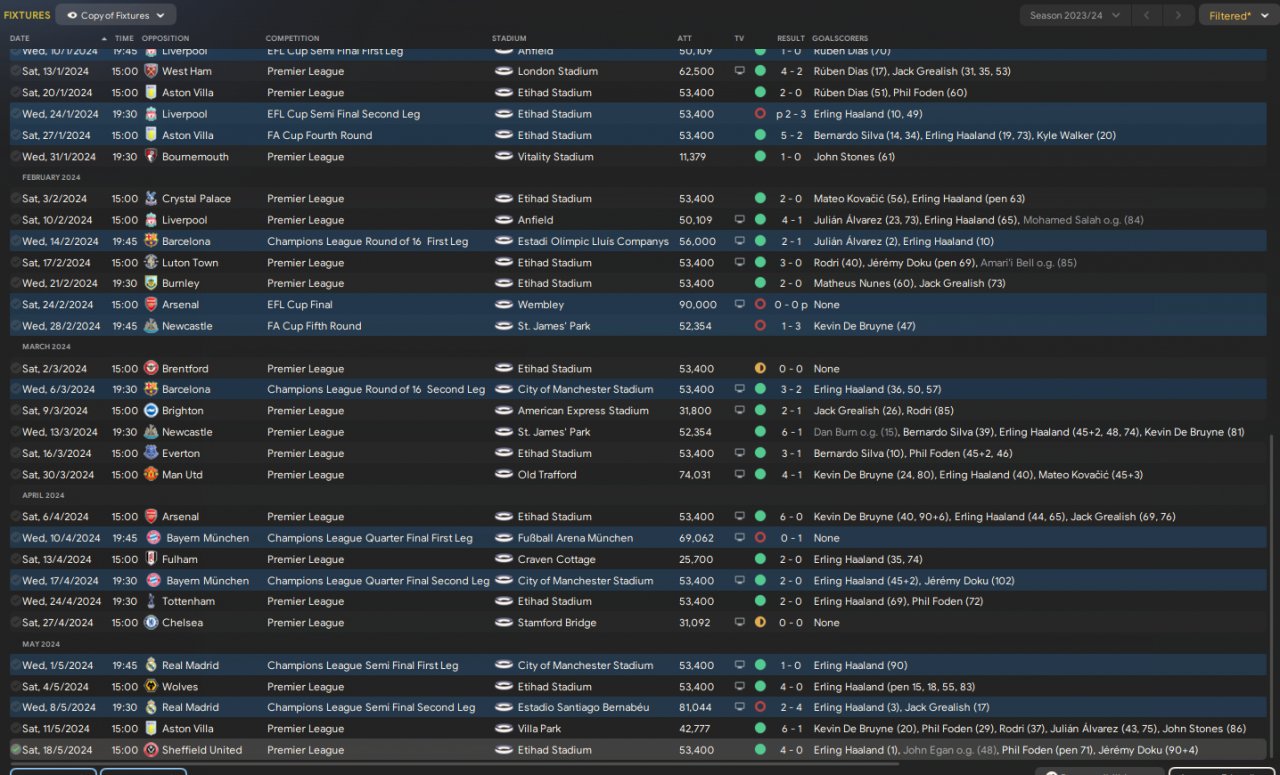Click 'Erling Haaland (36, 50, 57)' goalscorers
Screen dimensions: 1280x775
[x=877, y=389]
